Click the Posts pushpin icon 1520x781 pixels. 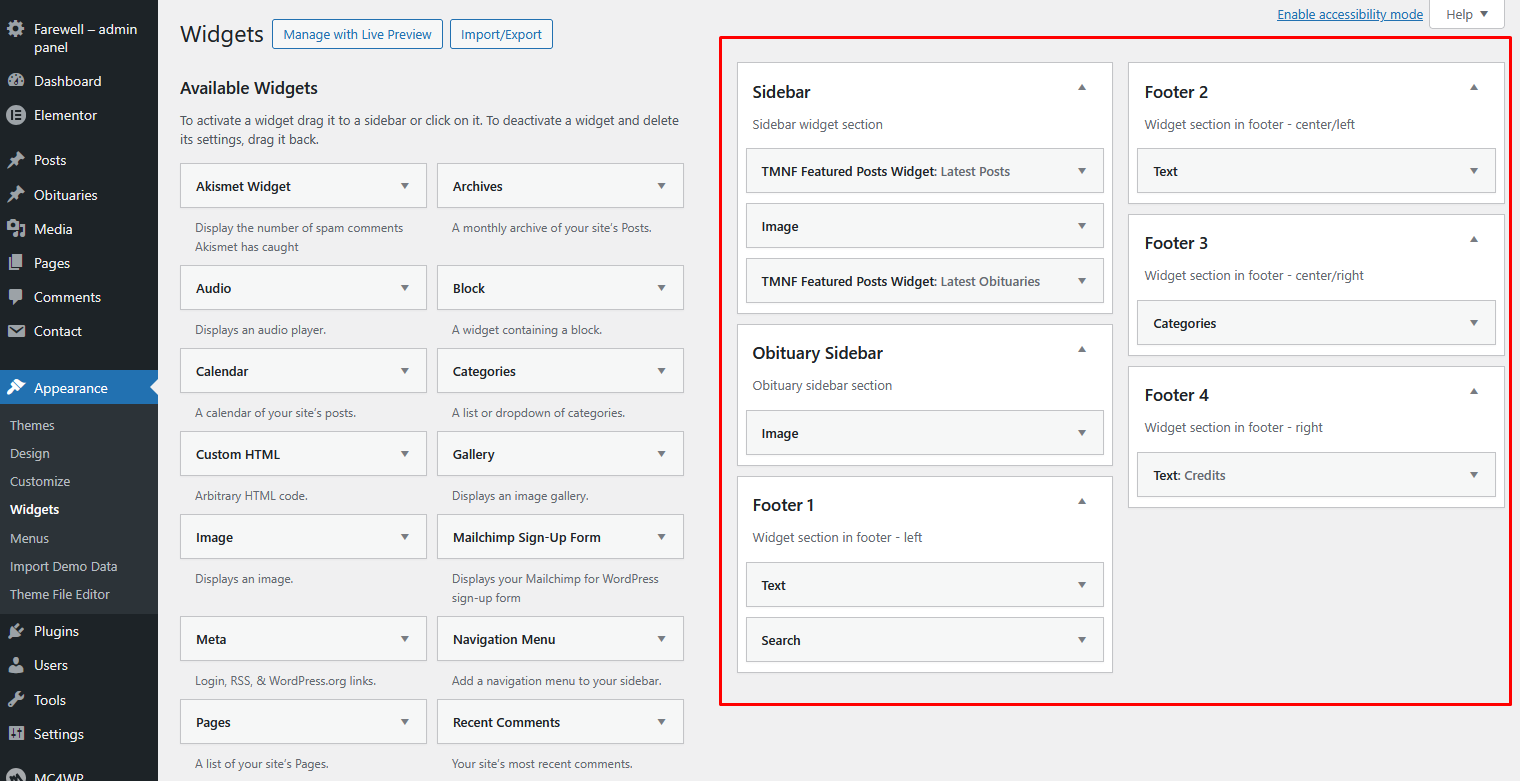[x=16, y=160]
